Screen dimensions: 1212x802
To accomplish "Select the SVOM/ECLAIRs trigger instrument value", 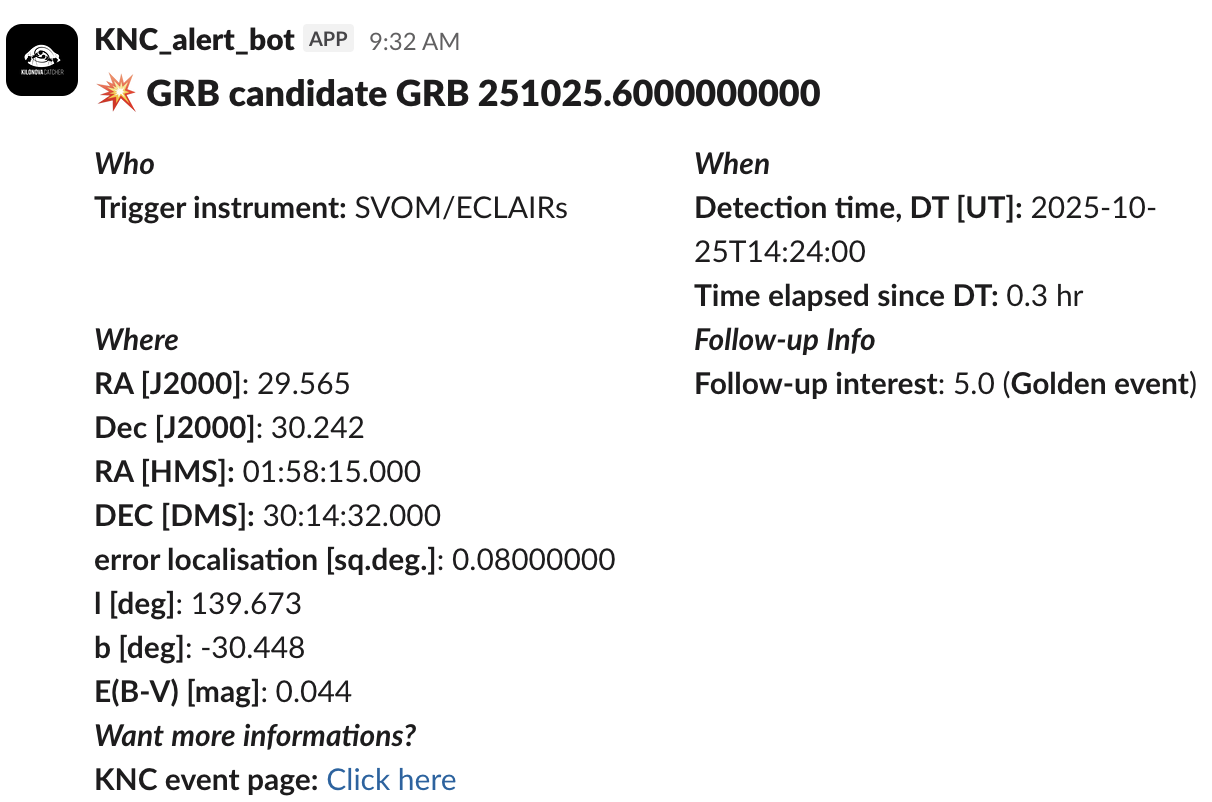I will click(461, 208).
